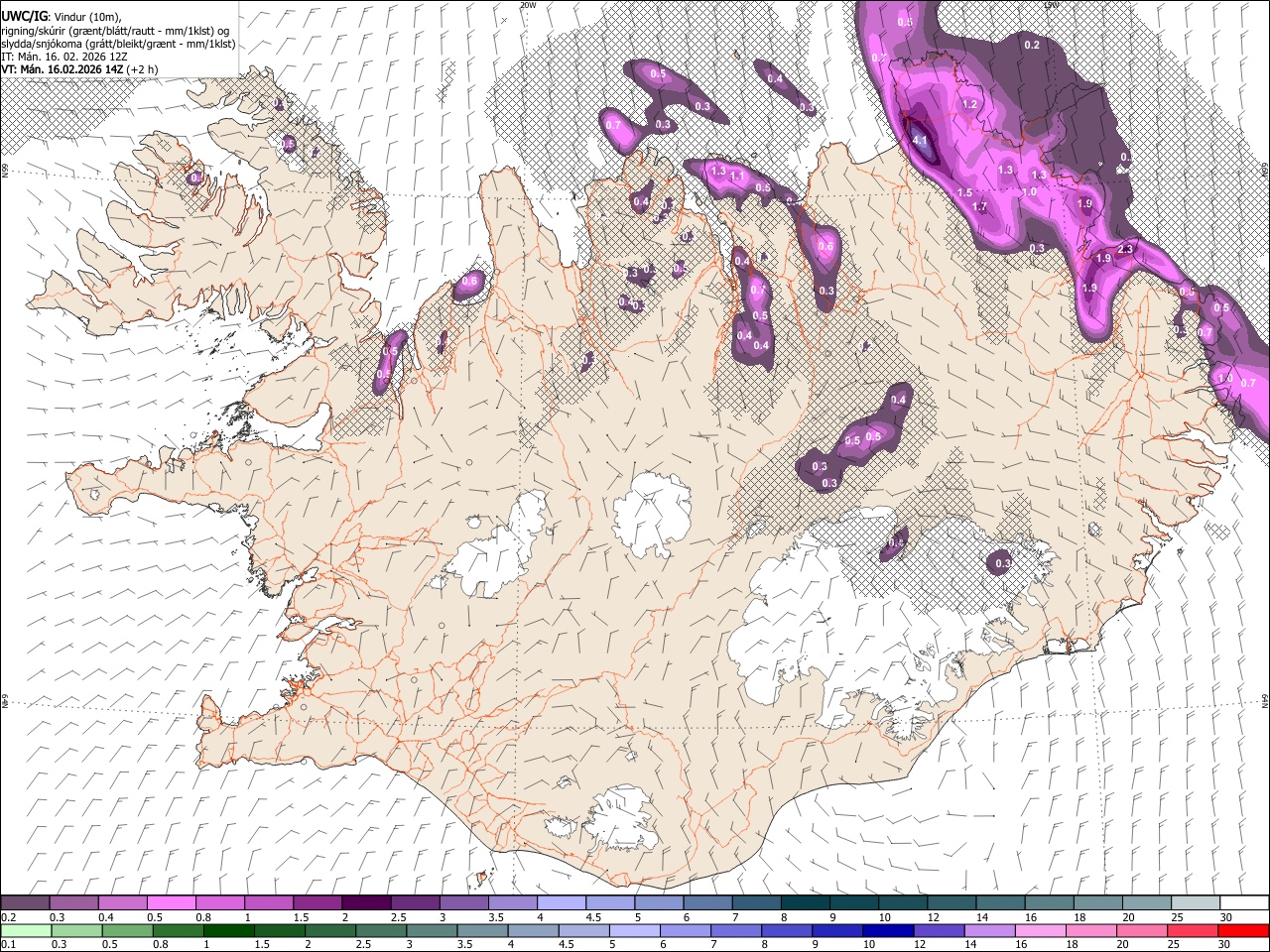The image size is (1270, 952).
Task: Pick lower legend dark blue swatch labelled 10
Action: (x=887, y=930)
